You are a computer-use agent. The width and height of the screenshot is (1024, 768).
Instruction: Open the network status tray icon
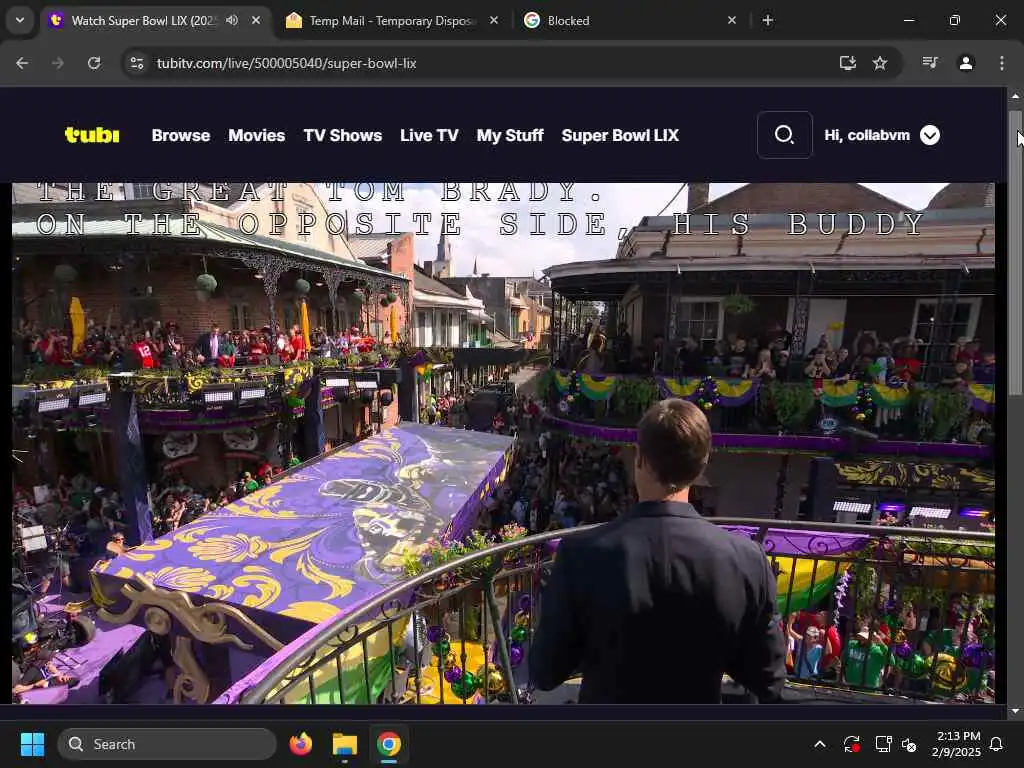coord(883,744)
